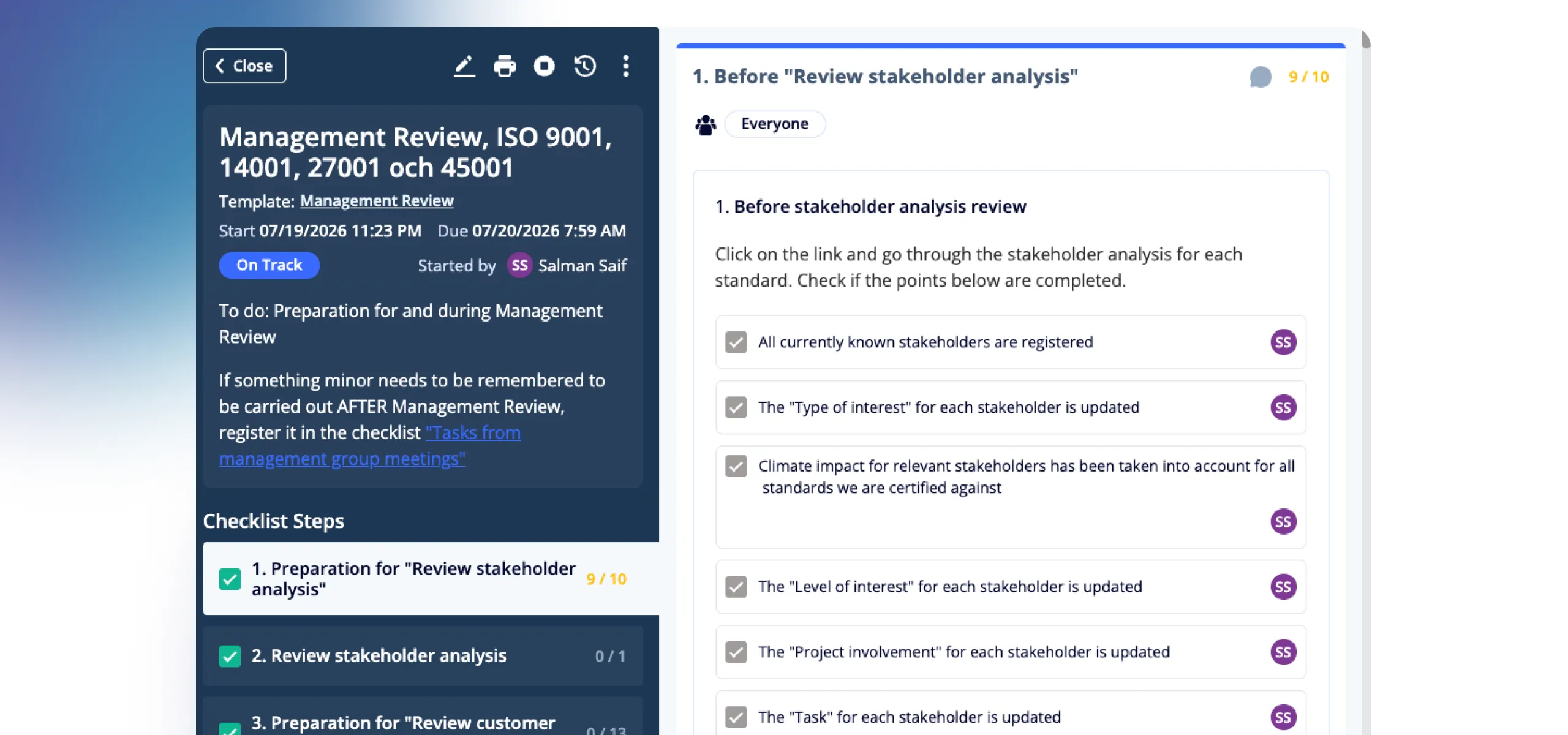Uncheck the Climate impact for relevant stakeholders item
This screenshot has width=1568, height=735.
pyautogui.click(x=736, y=466)
